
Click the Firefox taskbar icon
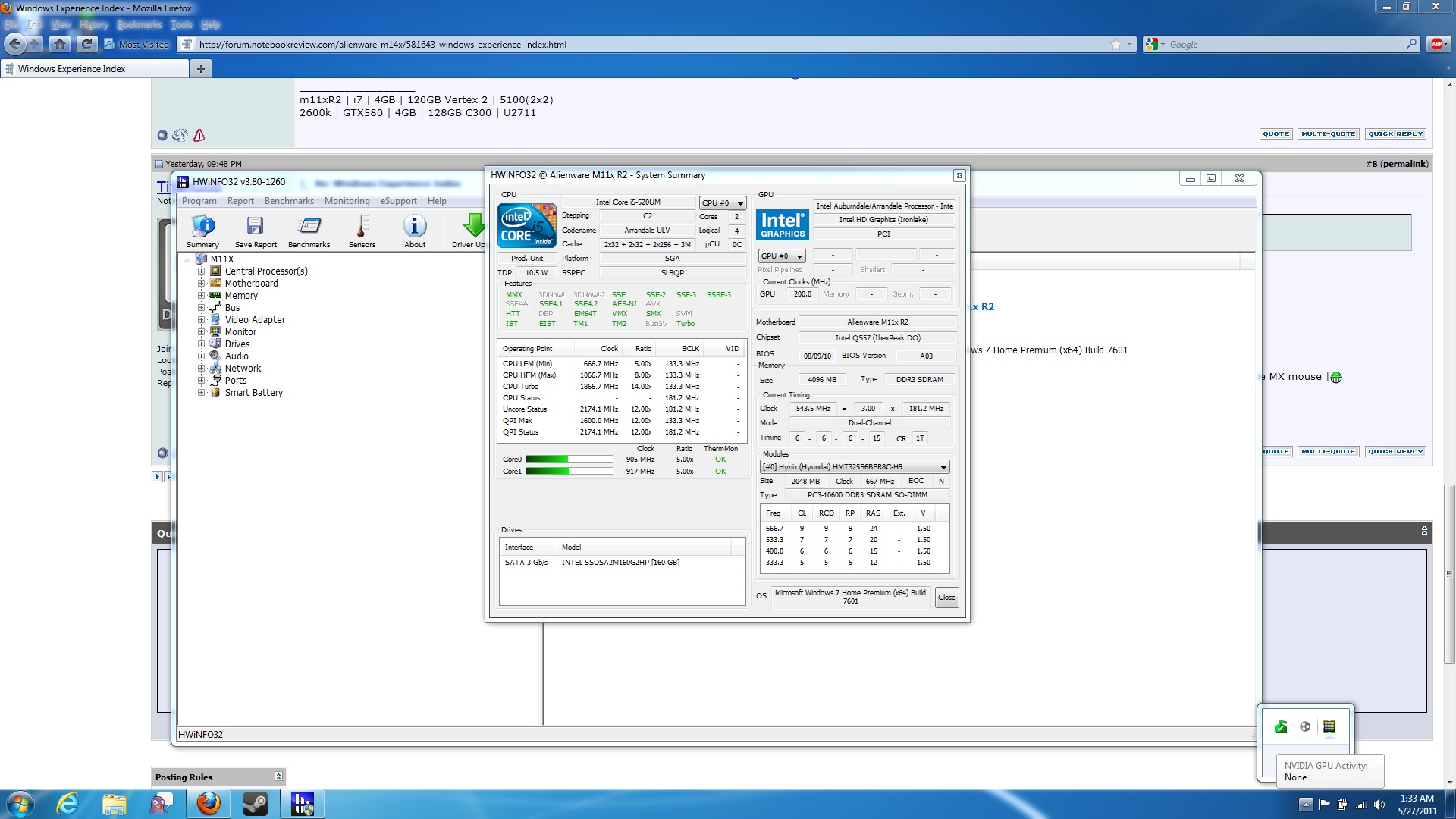[209, 804]
